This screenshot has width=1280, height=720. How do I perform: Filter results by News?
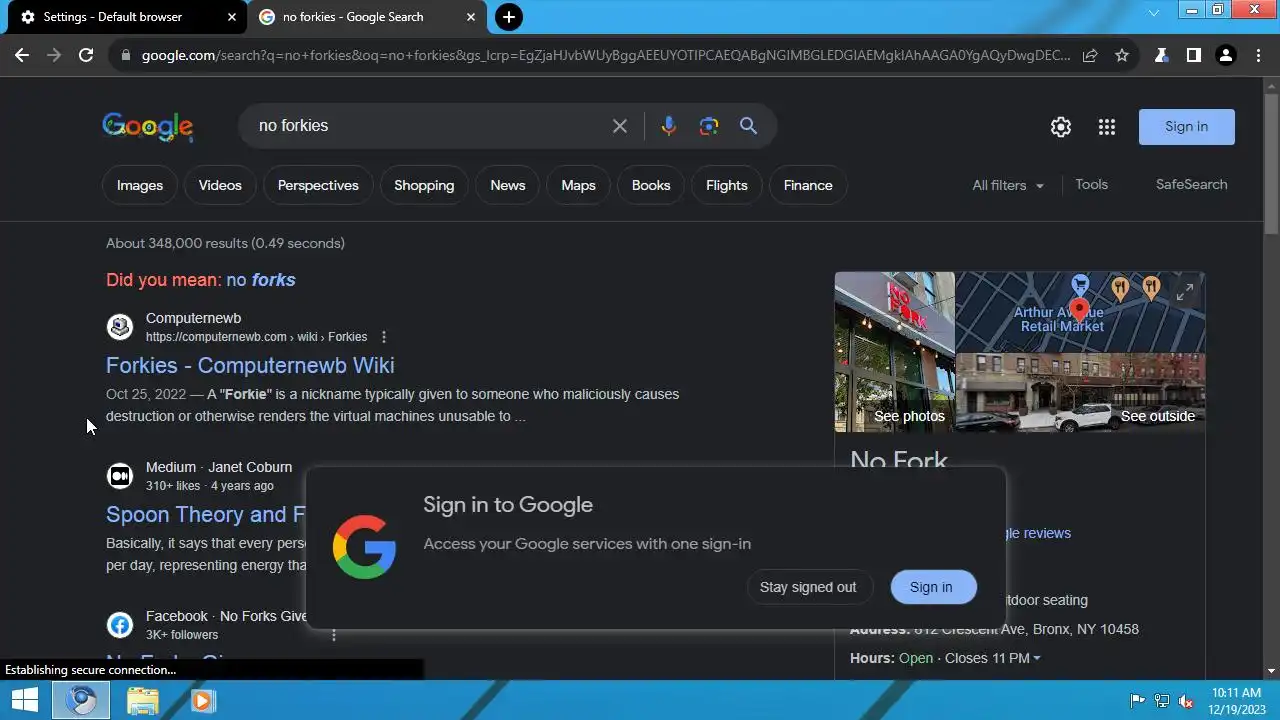508,185
